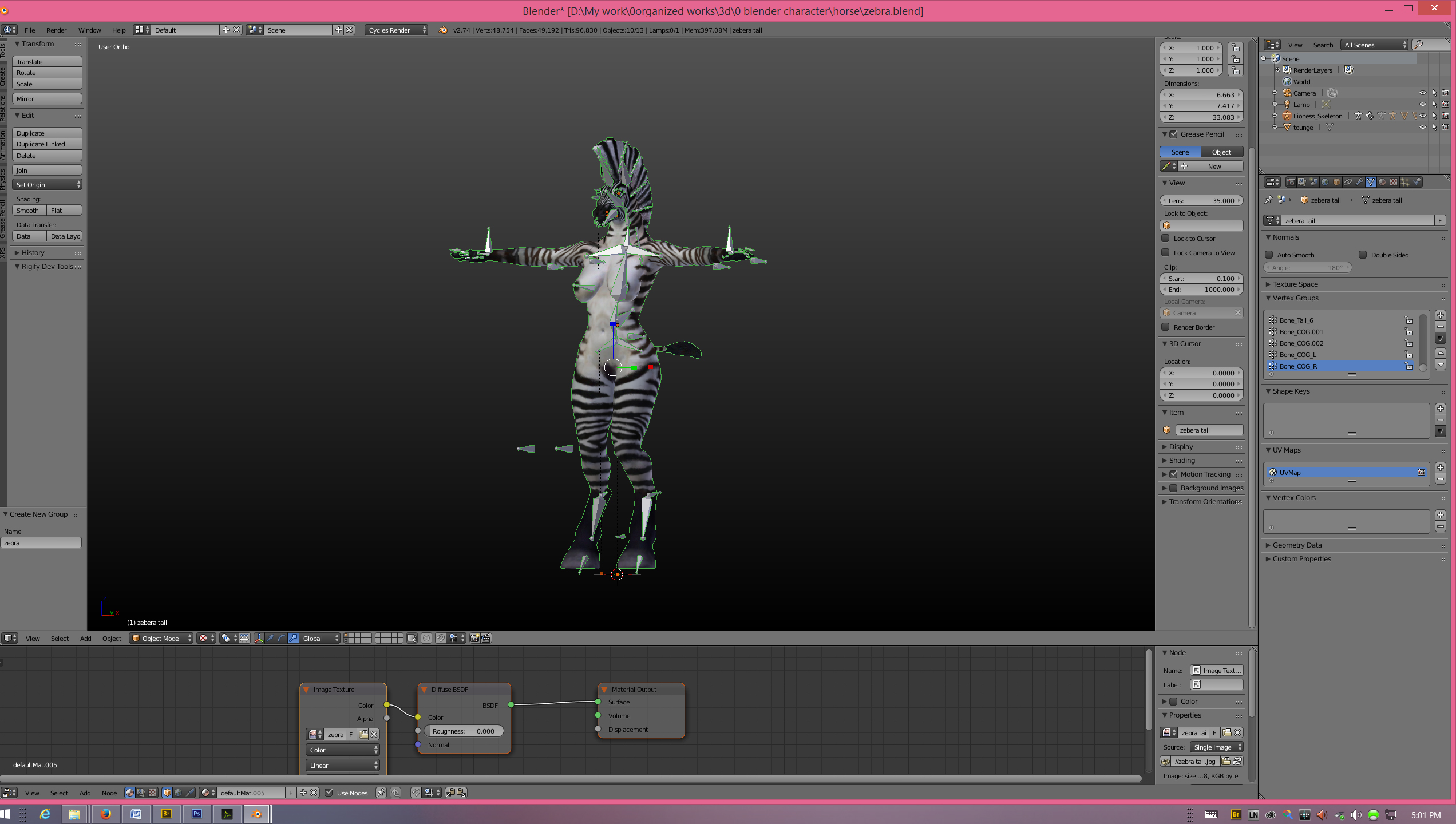This screenshot has width=1456, height=824.
Task: Select the rotate manipulator icon in 3D header
Action: 282,638
